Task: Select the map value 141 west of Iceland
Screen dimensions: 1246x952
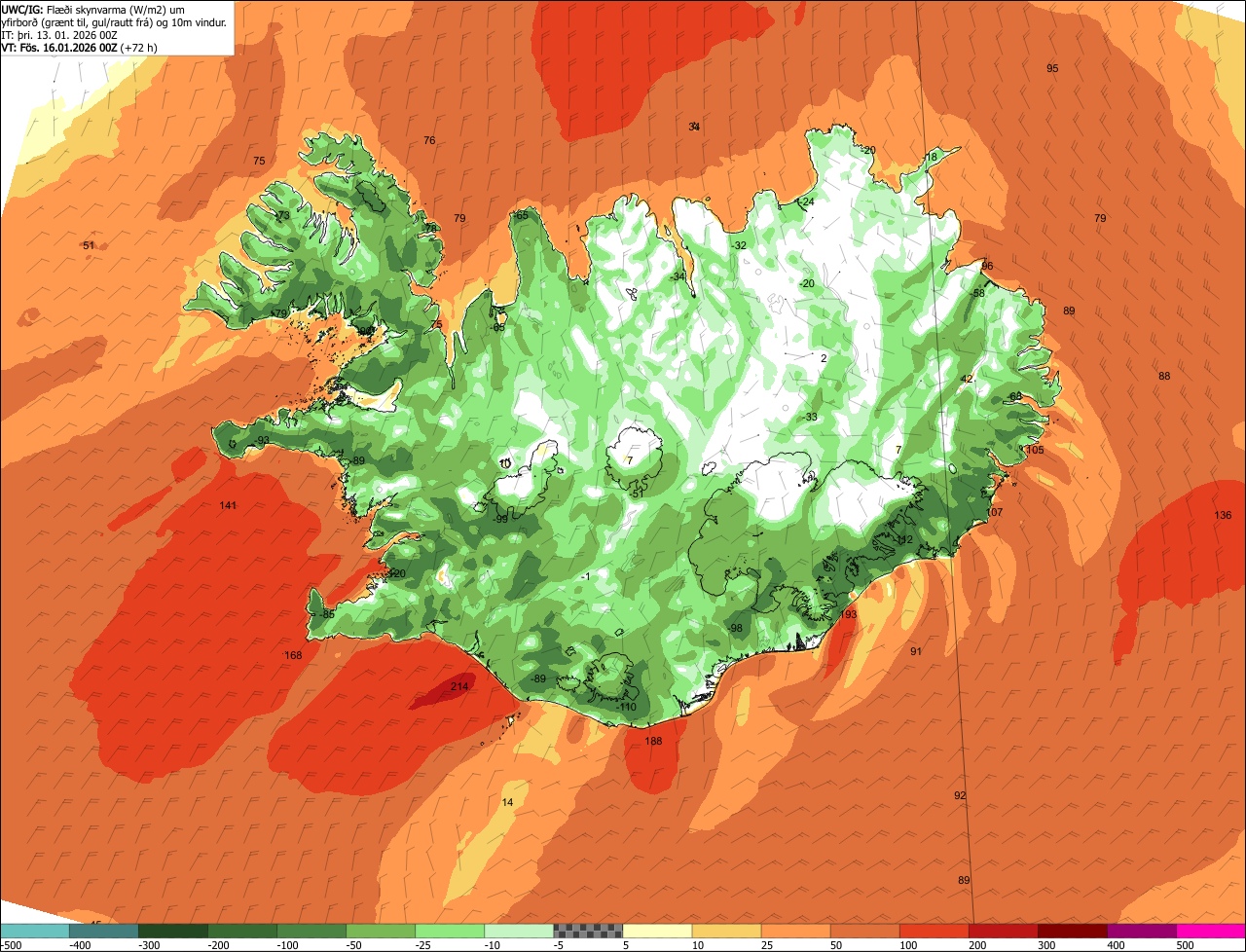Action: 228,505
